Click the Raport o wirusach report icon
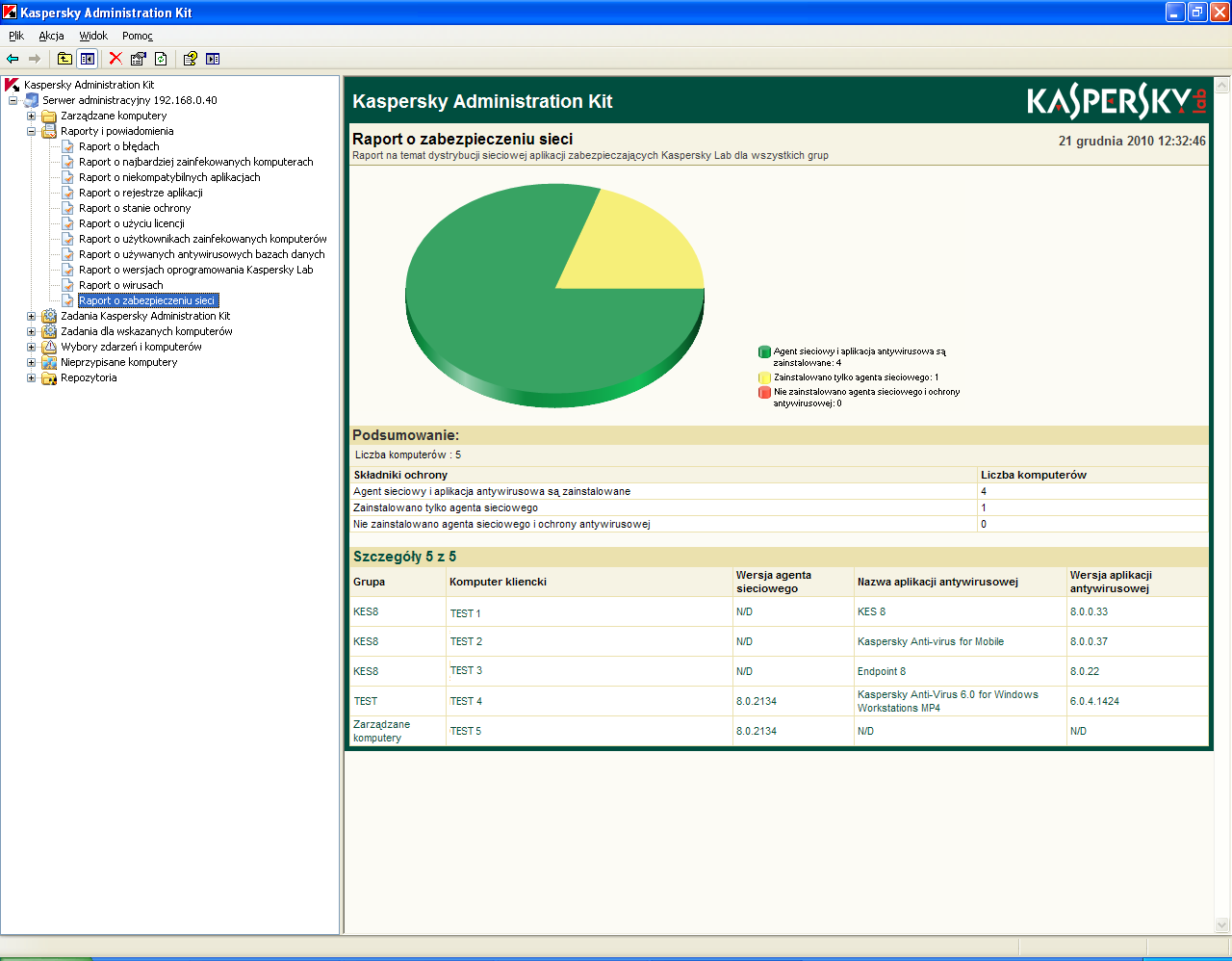Image resolution: width=1232 pixels, height=961 pixels. (67, 285)
